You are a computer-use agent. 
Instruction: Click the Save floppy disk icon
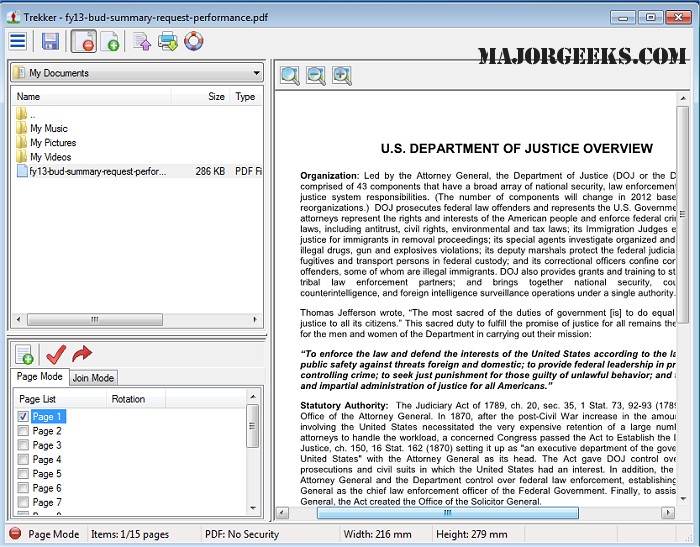click(x=50, y=42)
